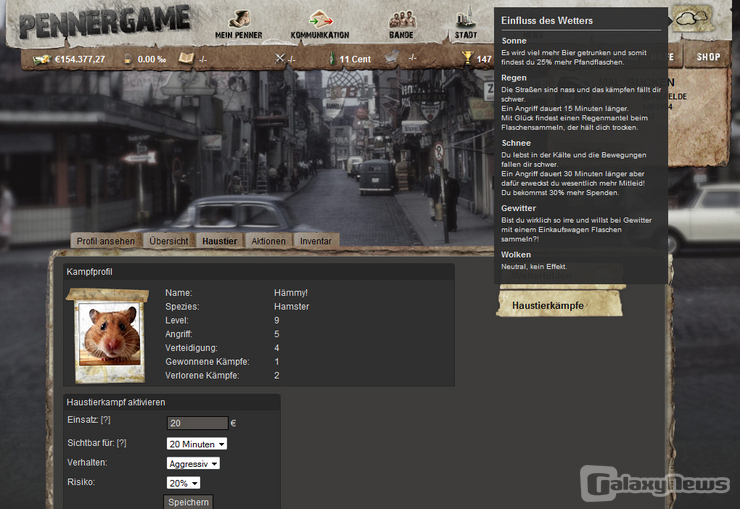Open the Kommunikation arrows icon
The height and width of the screenshot is (509, 740).
pyautogui.click(x=319, y=19)
